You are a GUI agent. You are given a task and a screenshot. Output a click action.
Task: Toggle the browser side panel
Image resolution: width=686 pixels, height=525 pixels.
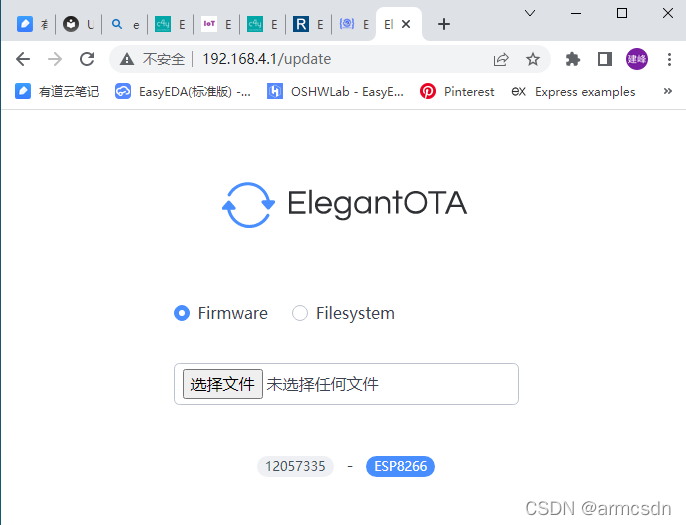click(x=605, y=59)
